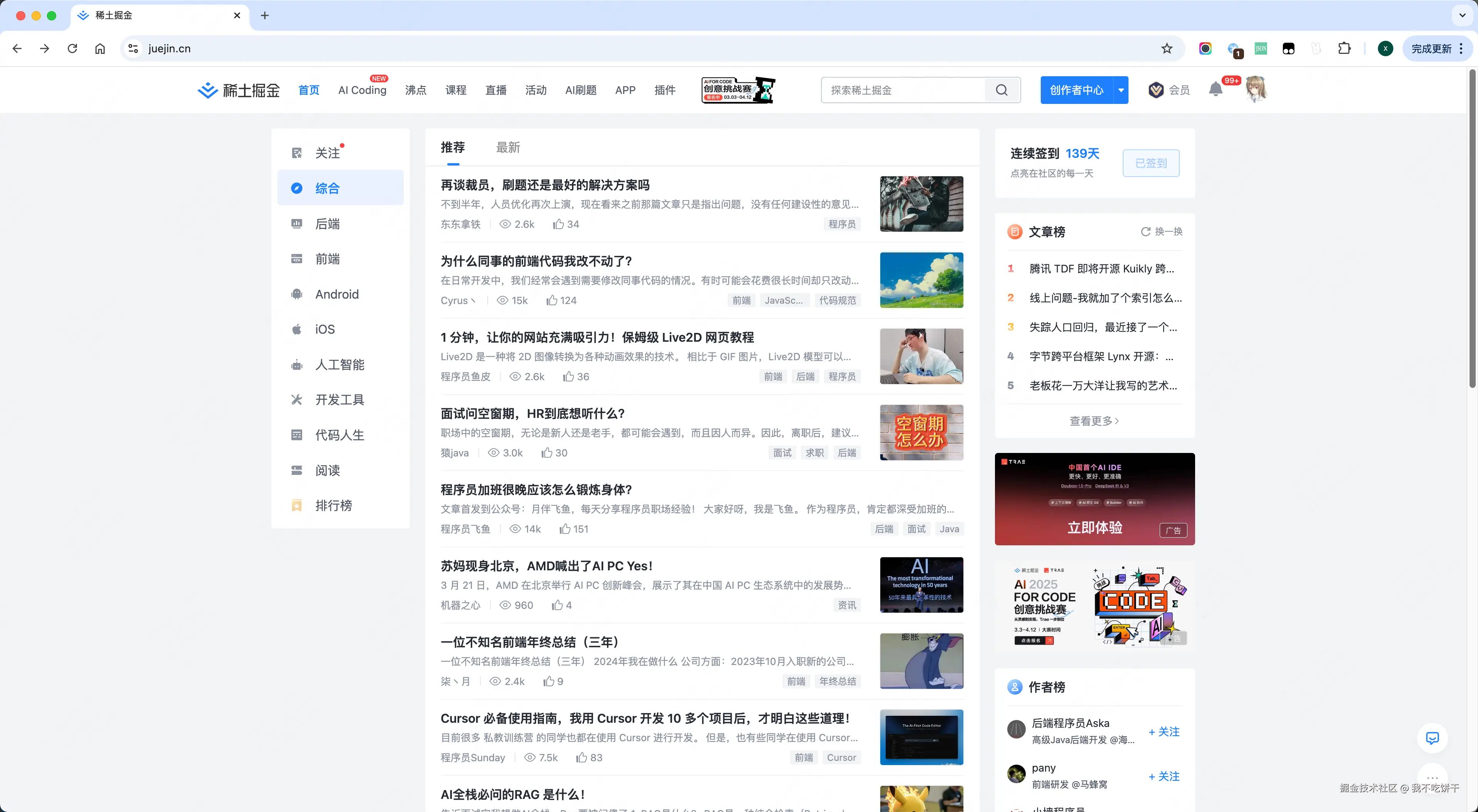Open your profile avatar in the header
Image resolution: width=1478 pixels, height=812 pixels.
(x=1257, y=90)
